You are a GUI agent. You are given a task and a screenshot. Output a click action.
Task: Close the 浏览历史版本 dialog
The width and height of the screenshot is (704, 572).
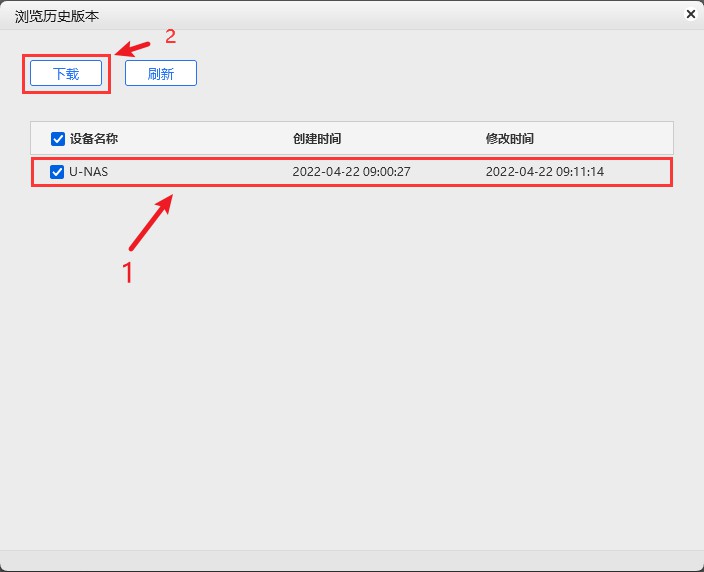point(690,15)
